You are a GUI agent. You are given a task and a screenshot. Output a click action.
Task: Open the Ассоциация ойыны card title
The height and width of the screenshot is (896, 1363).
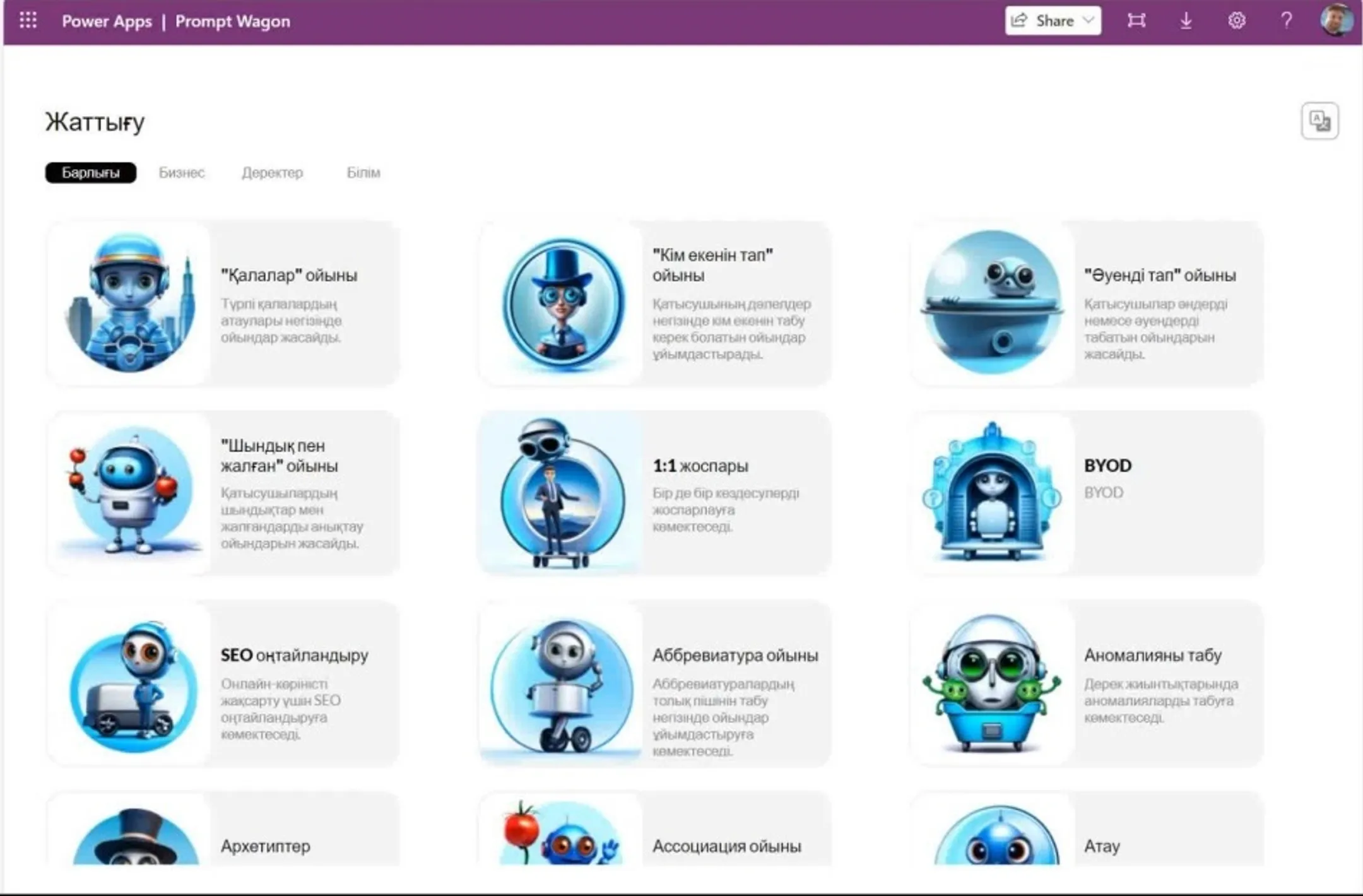coord(727,846)
